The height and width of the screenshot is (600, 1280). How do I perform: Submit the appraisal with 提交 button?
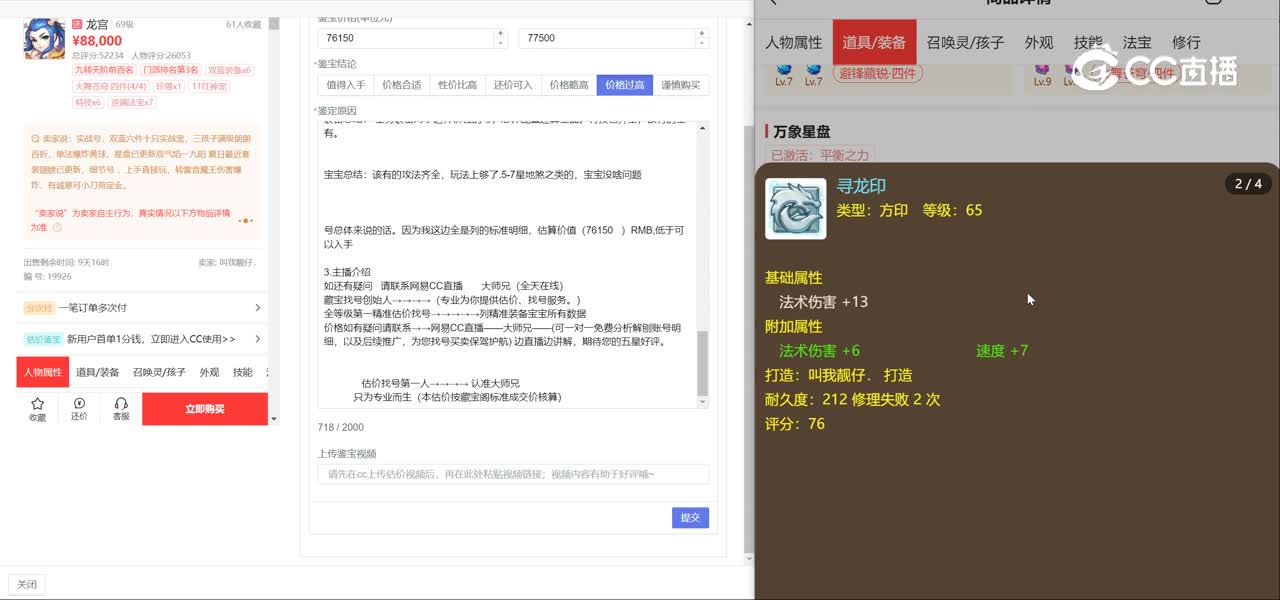690,518
